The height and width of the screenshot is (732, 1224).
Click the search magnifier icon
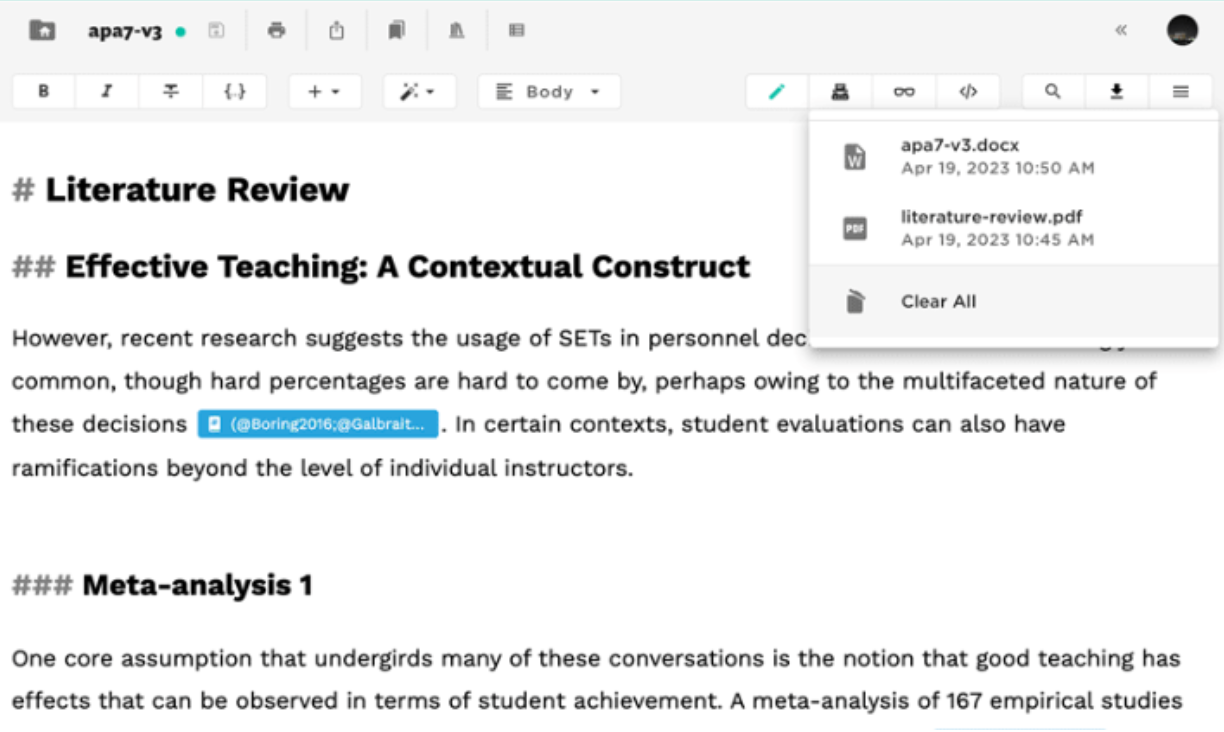point(1053,91)
